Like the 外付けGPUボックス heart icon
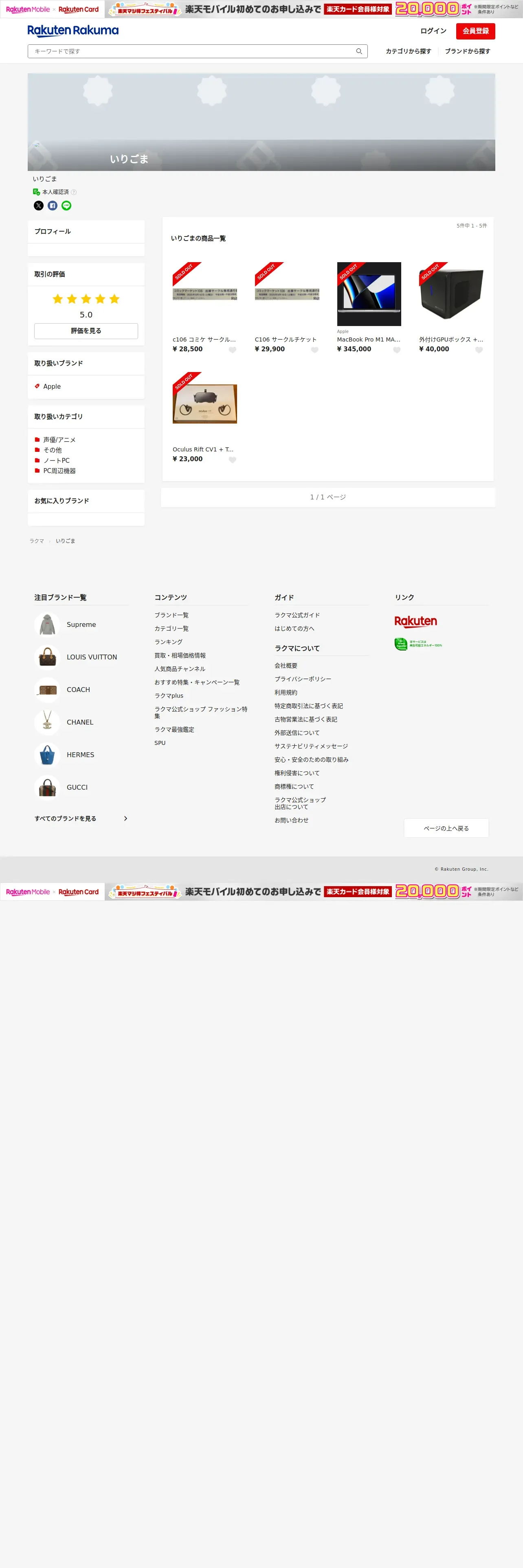Viewport: 523px width, 1568px height. pos(479,350)
